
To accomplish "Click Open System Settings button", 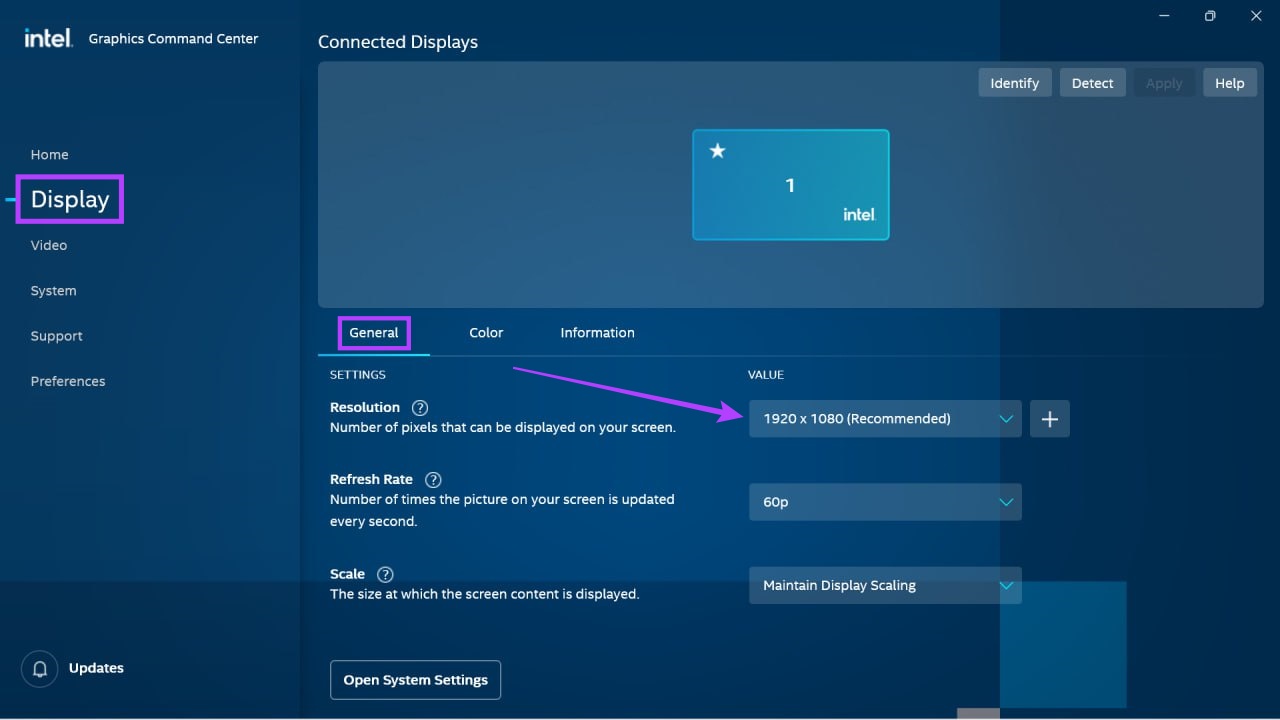I will coord(416,680).
